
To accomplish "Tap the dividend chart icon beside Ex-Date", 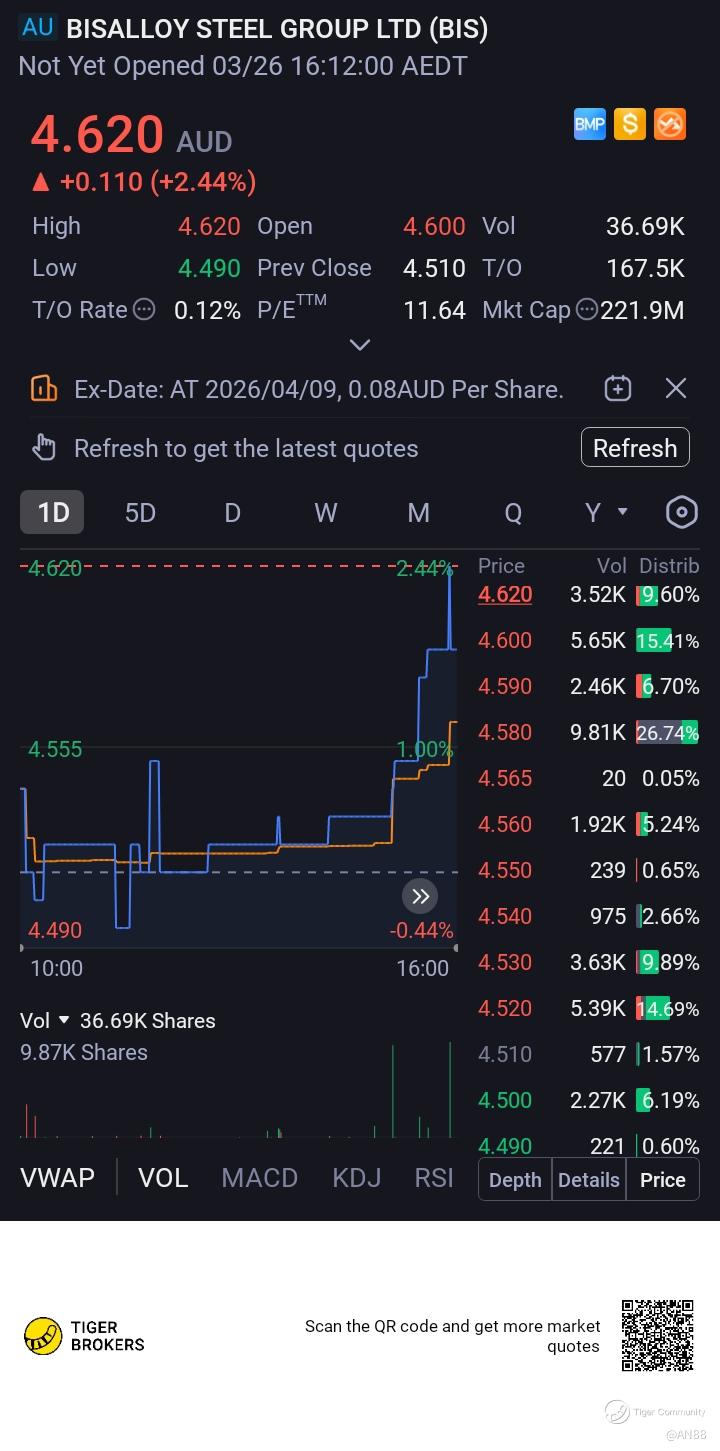I will pos(44,389).
